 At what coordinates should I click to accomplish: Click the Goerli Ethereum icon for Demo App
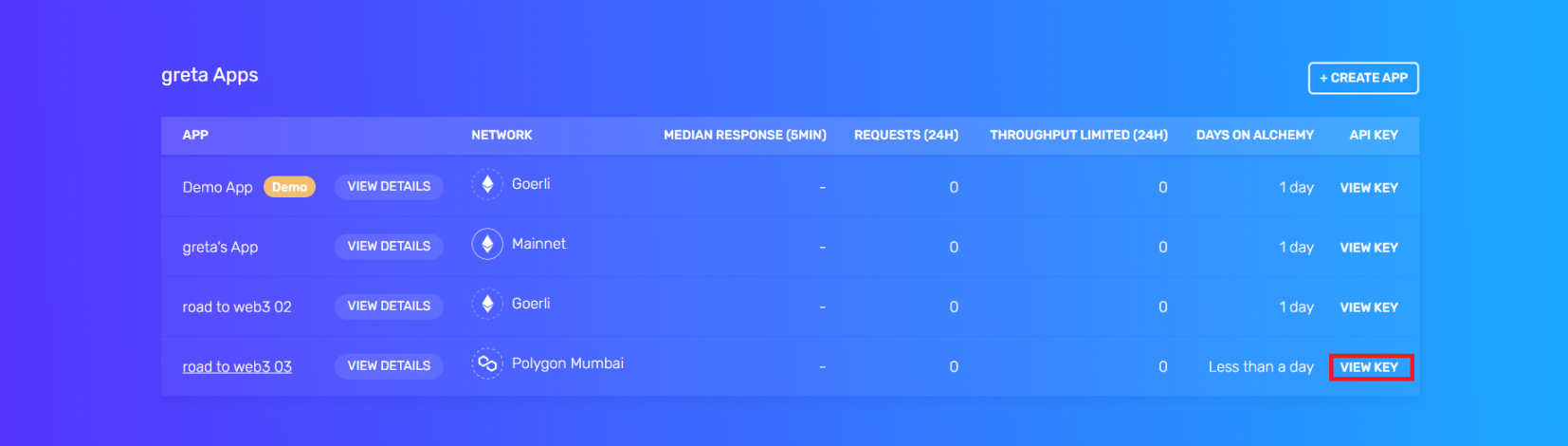click(487, 184)
